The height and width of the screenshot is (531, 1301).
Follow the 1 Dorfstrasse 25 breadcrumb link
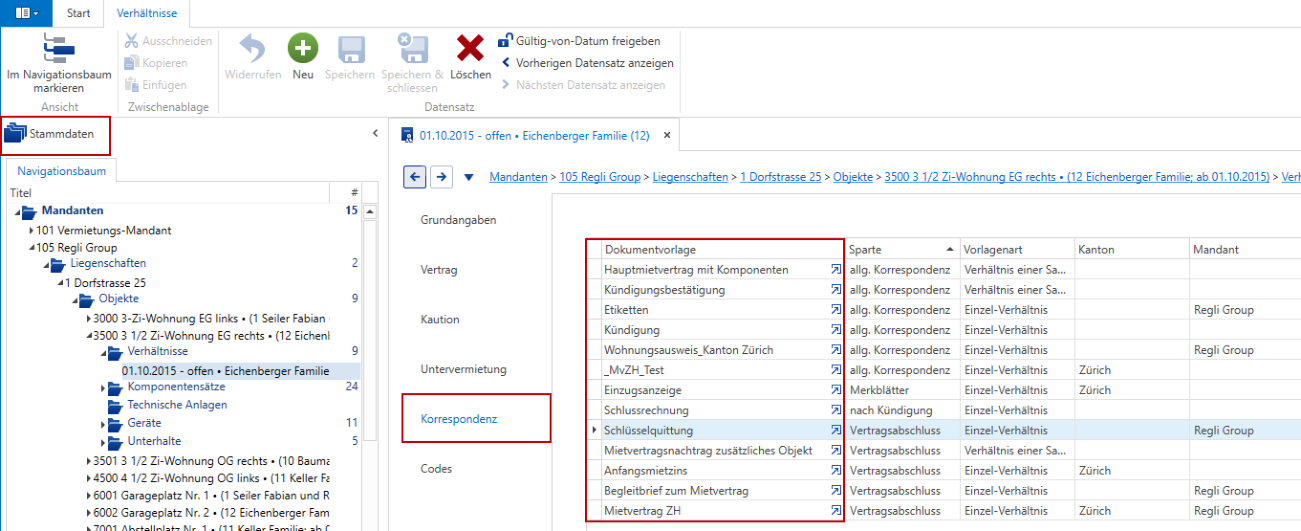pos(781,177)
